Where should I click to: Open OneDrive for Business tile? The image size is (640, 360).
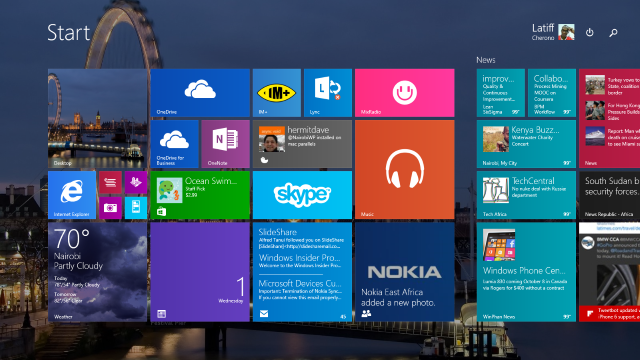point(174,144)
